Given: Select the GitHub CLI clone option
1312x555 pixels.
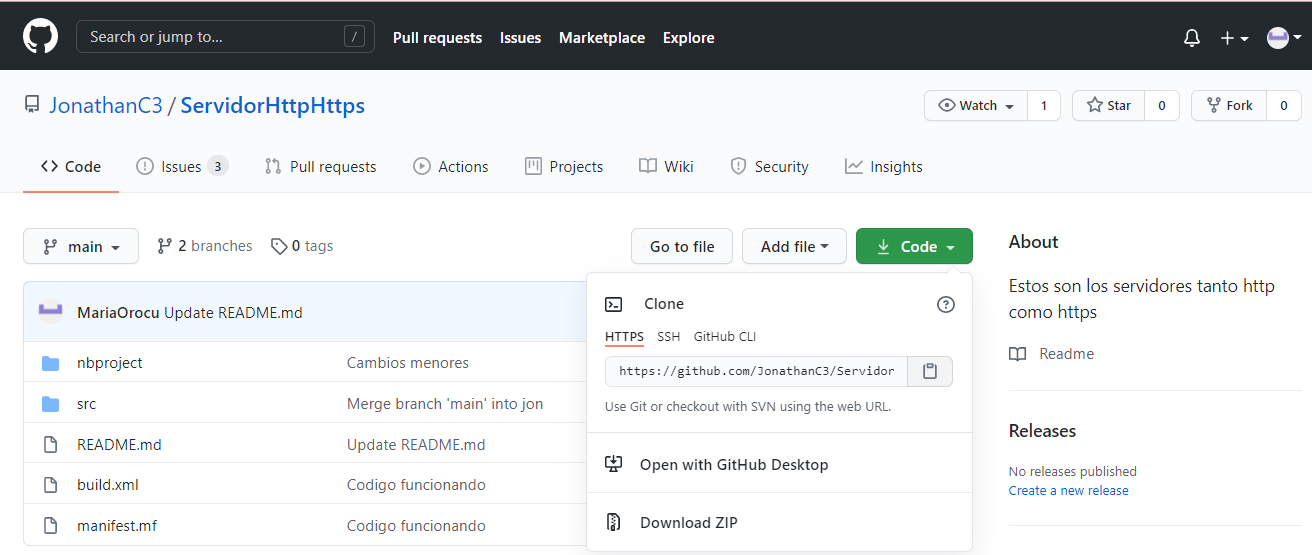Looking at the screenshot, I should [725, 337].
